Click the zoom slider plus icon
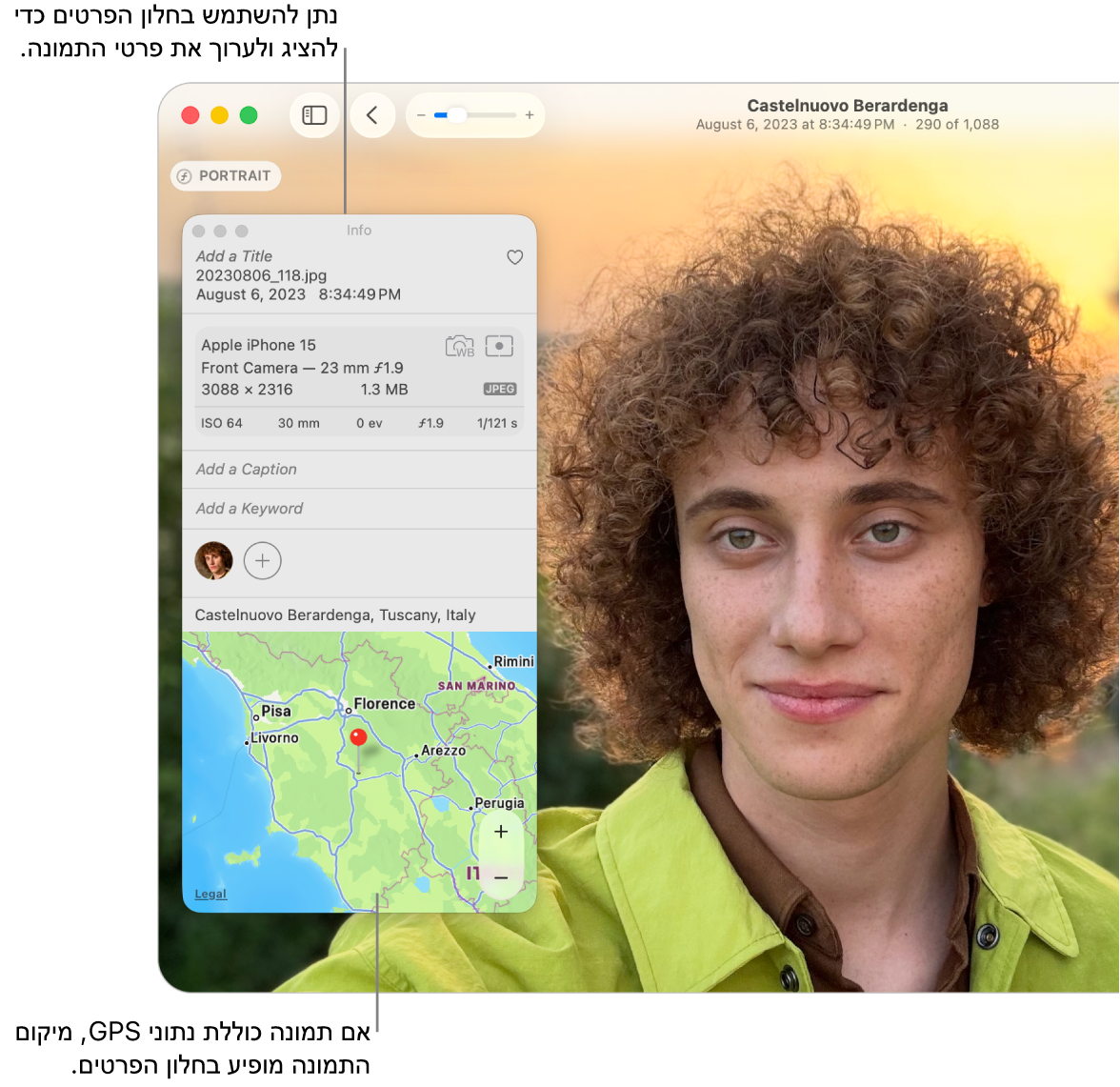Viewport: 1120px width, 1087px height. pos(530,115)
